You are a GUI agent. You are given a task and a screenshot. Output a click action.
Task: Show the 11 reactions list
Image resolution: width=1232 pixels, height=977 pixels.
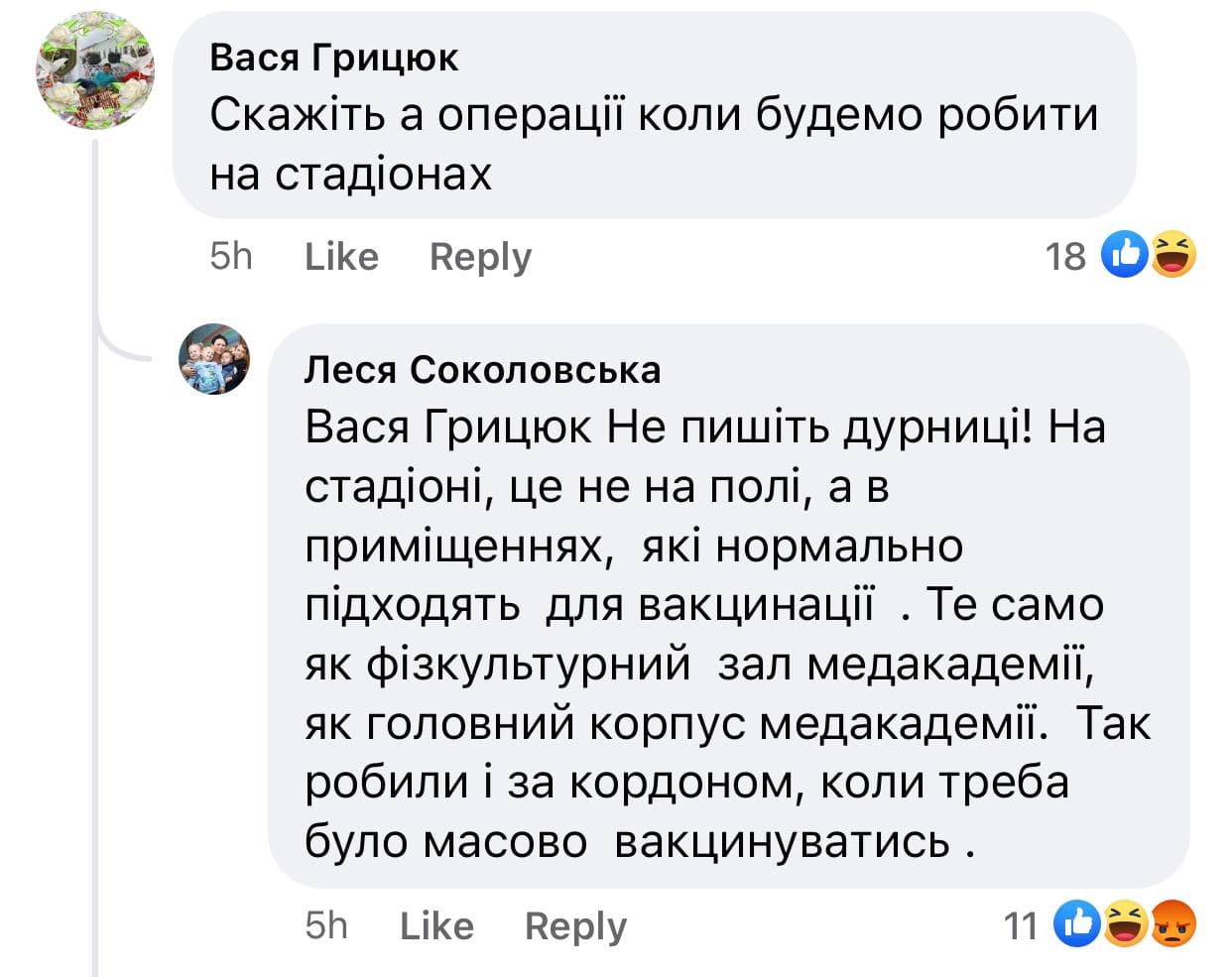pos(1021,926)
